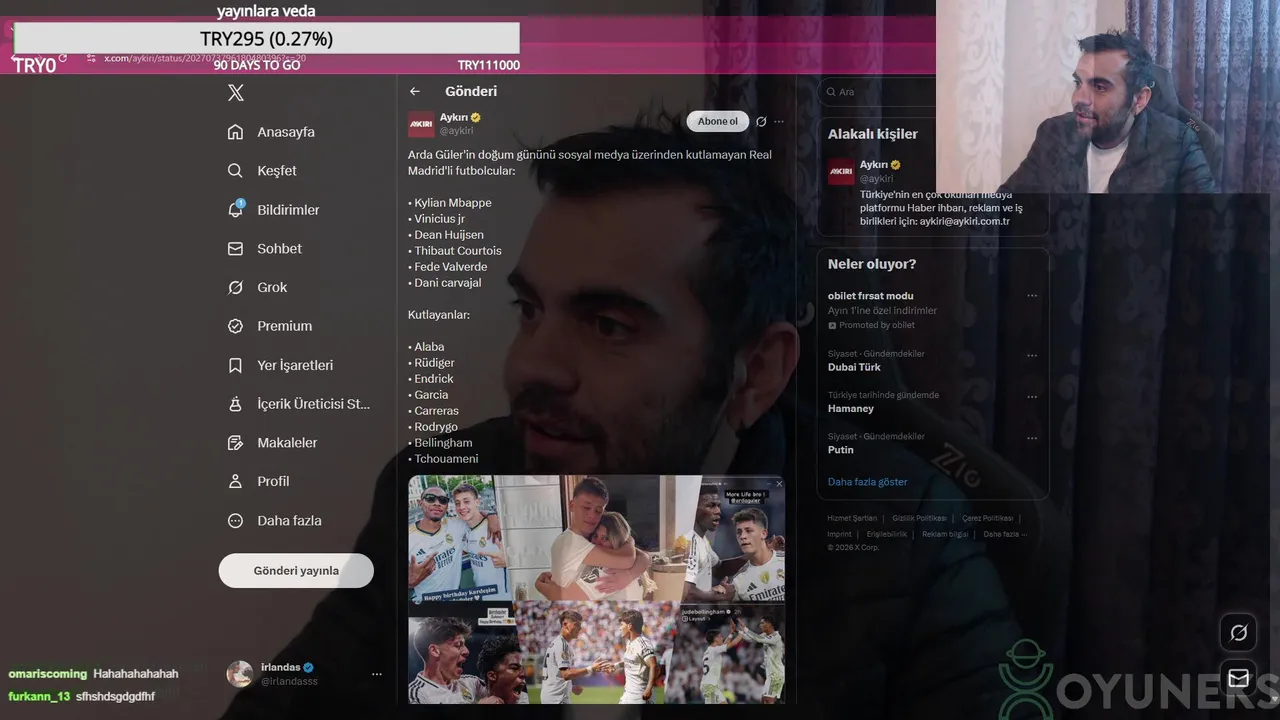Click the Premium verified badge icon

[235, 326]
